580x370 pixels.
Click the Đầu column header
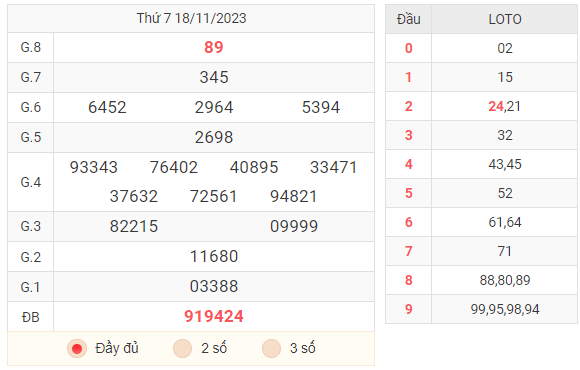coord(408,19)
